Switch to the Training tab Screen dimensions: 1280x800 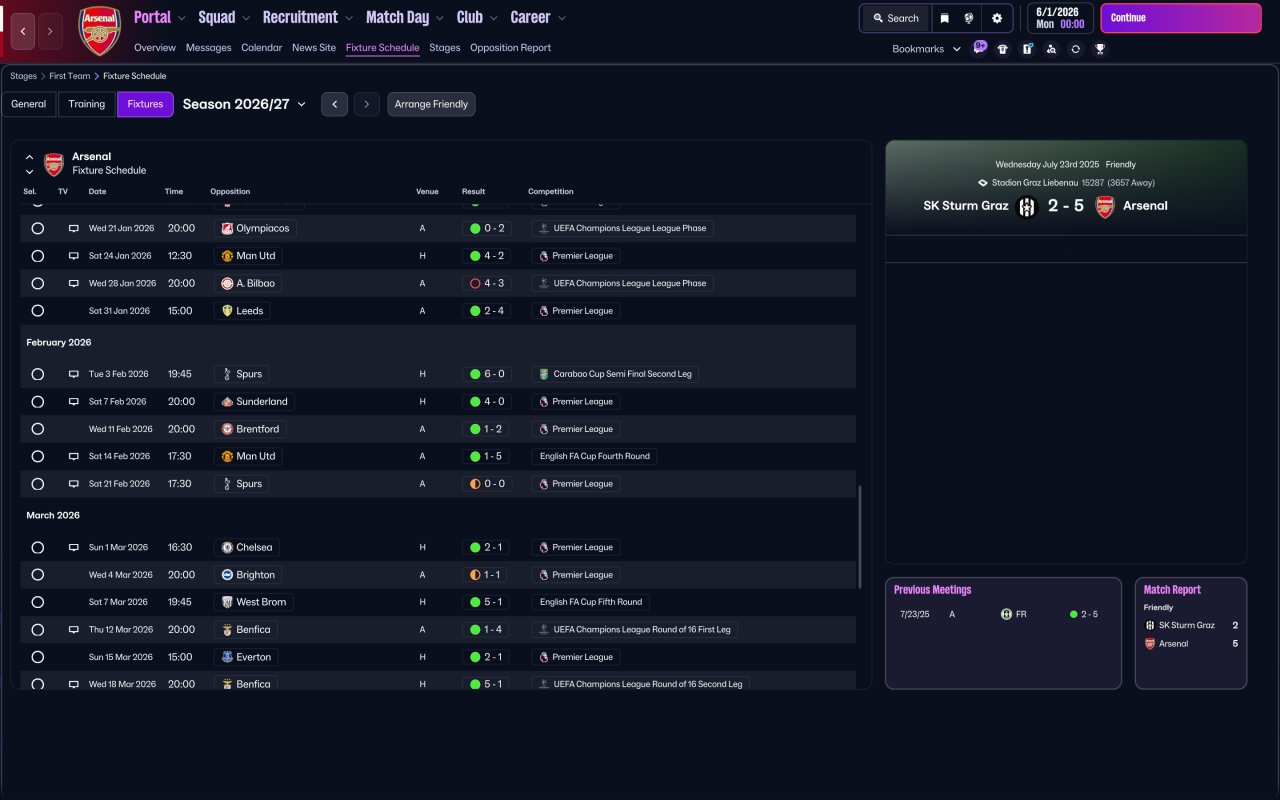pos(87,104)
